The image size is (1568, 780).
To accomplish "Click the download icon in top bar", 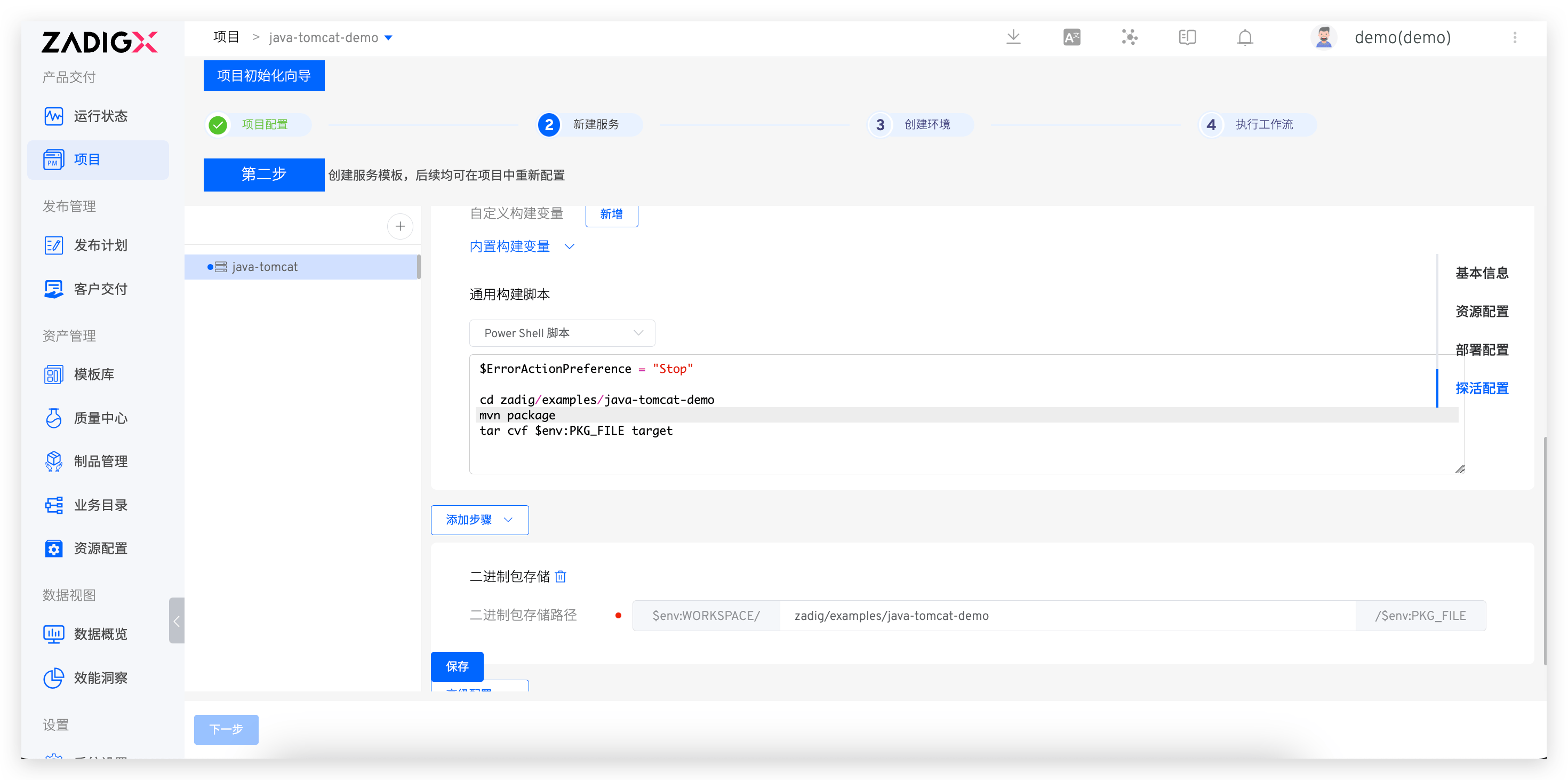I will click(1013, 37).
